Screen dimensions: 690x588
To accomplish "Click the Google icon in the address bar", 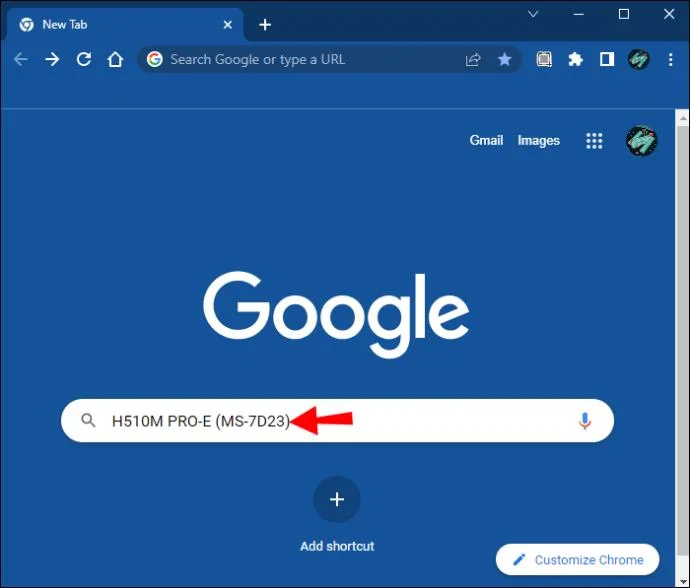I will point(154,59).
